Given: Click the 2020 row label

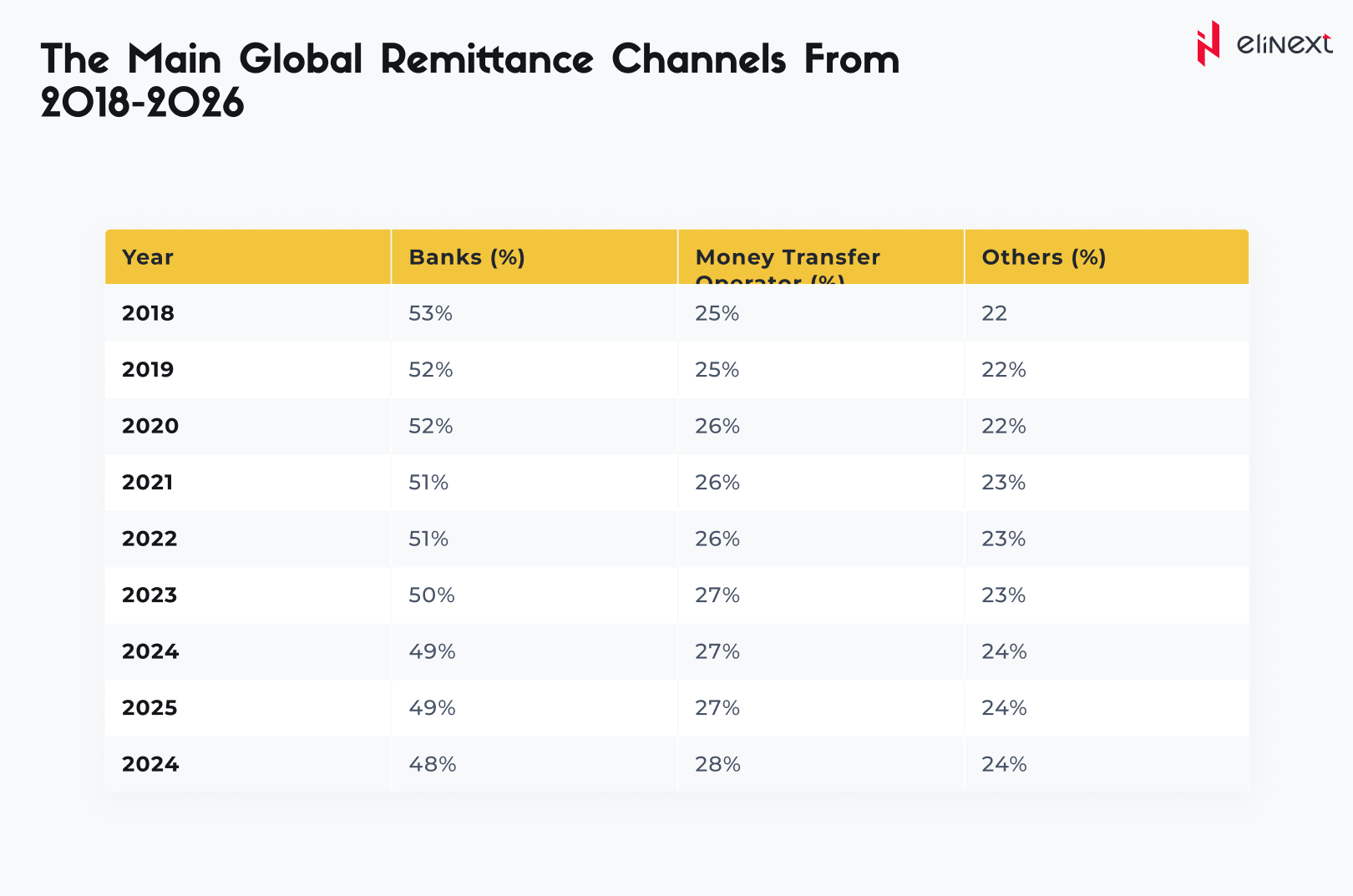Looking at the screenshot, I should 150,426.
